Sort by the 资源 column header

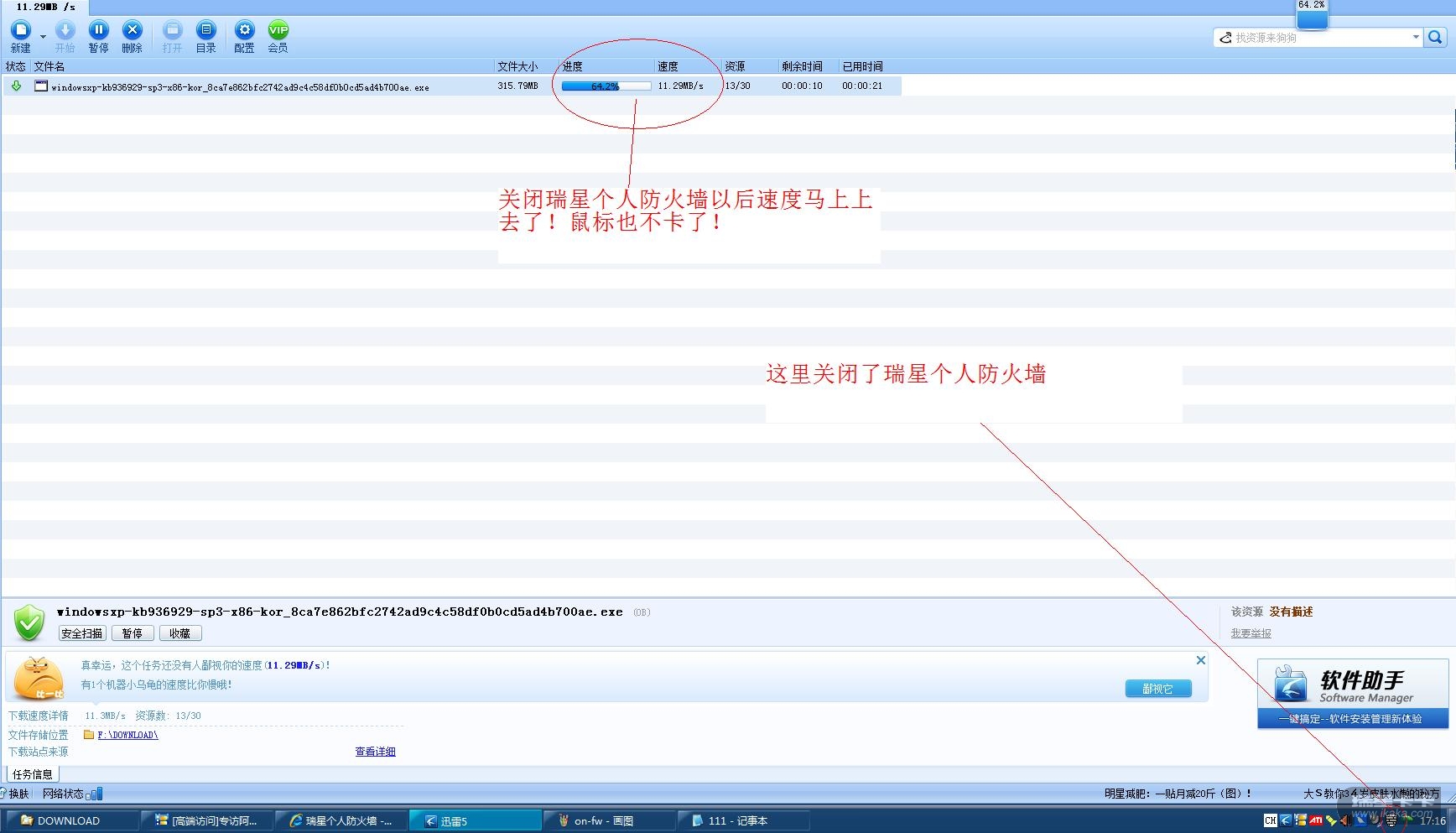(x=735, y=66)
